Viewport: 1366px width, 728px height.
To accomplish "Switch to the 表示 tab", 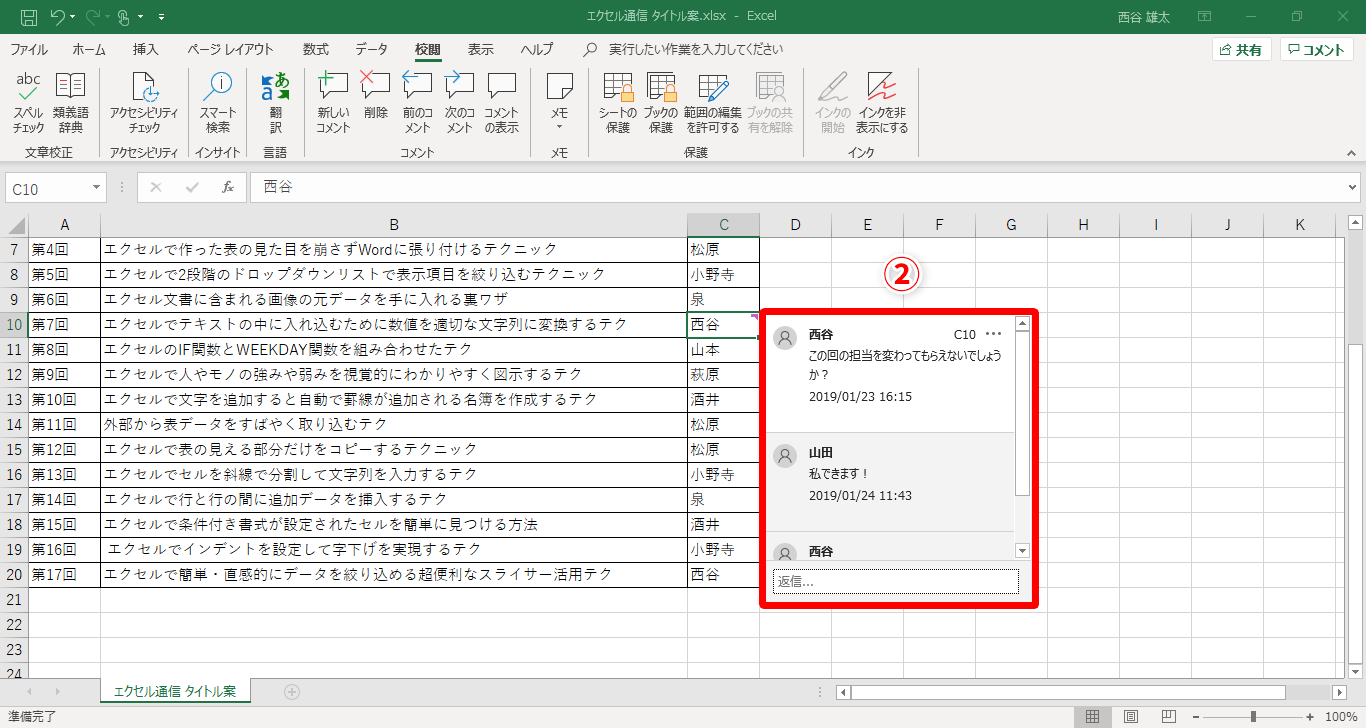I will coord(481,49).
